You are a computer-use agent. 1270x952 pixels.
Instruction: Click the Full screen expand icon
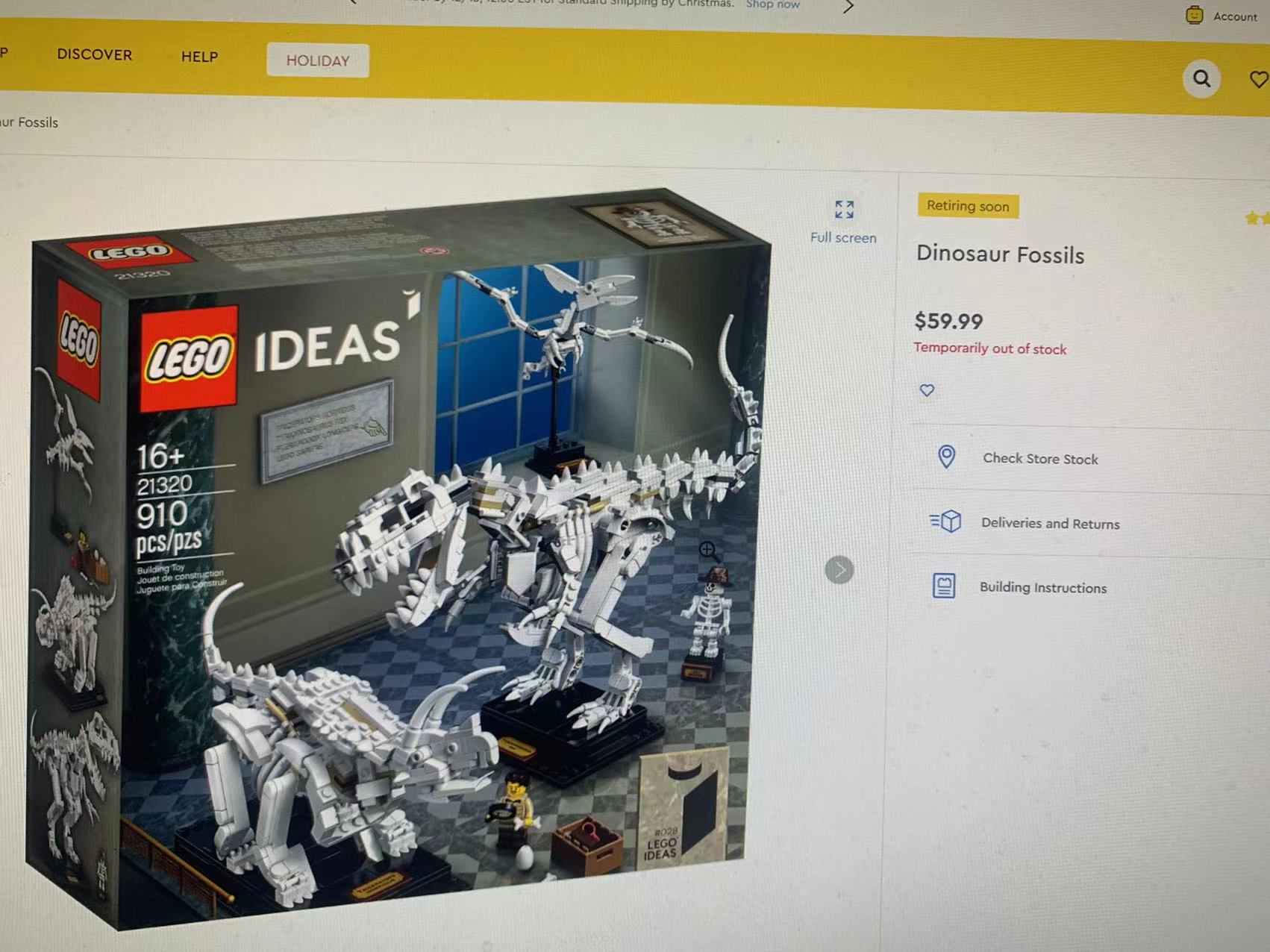point(844,210)
